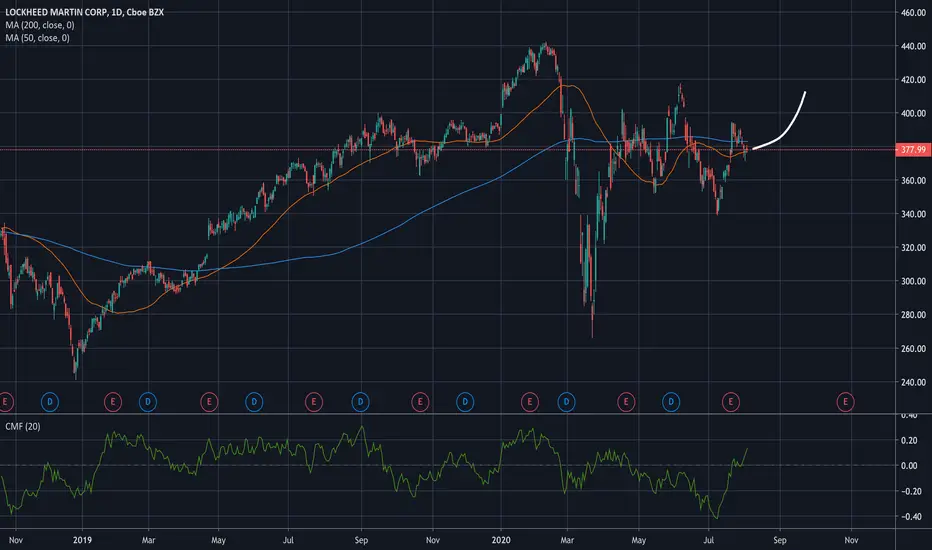The image size is (932, 550).
Task: Open the earnings E marker of late January 2020
Action: [x=530, y=402]
